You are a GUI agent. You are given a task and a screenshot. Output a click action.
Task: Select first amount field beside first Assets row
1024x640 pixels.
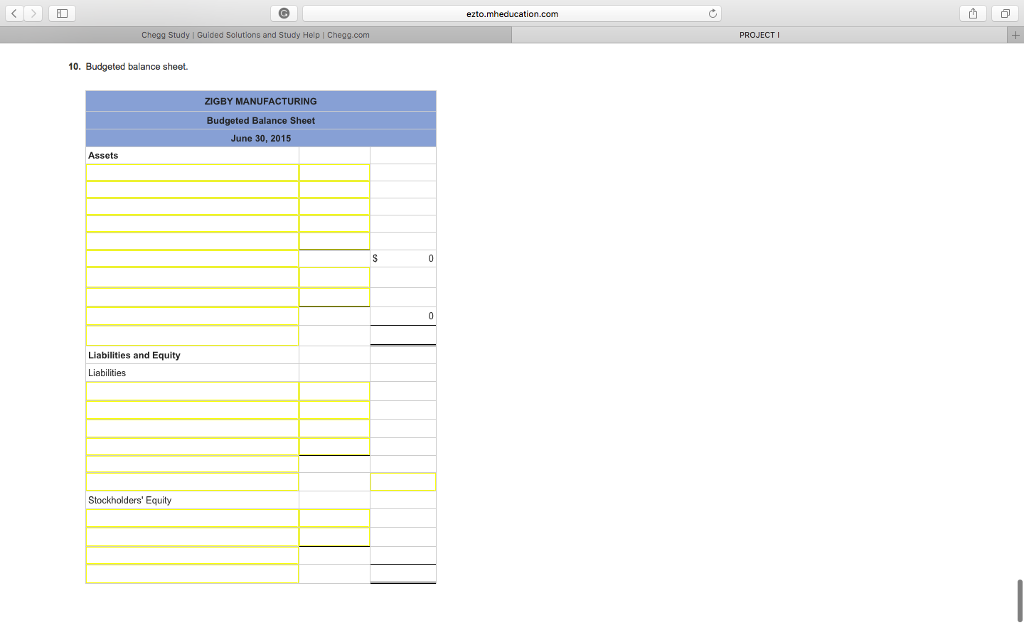(x=334, y=172)
